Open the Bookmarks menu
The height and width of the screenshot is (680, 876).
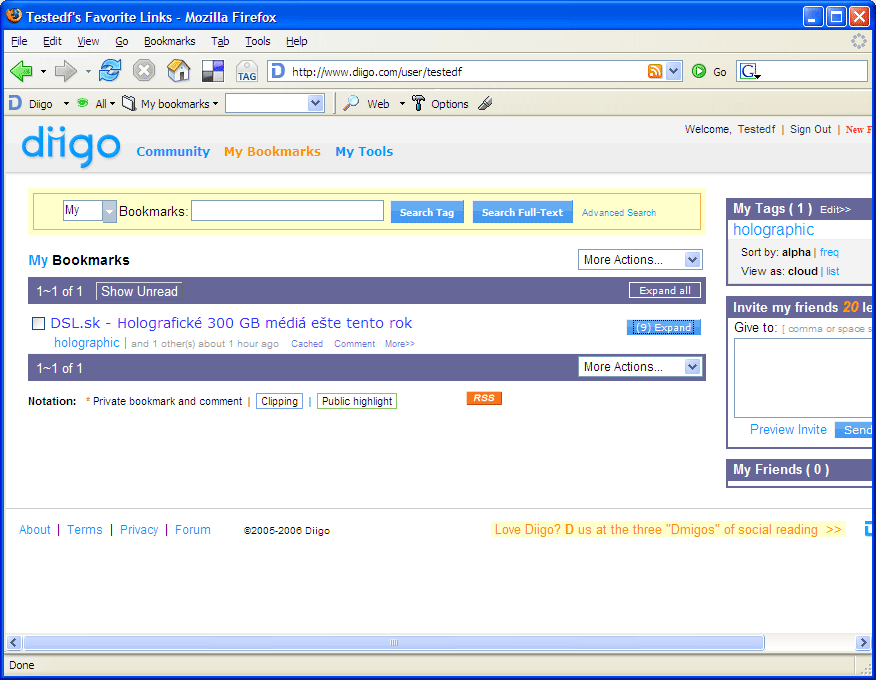[x=169, y=41]
